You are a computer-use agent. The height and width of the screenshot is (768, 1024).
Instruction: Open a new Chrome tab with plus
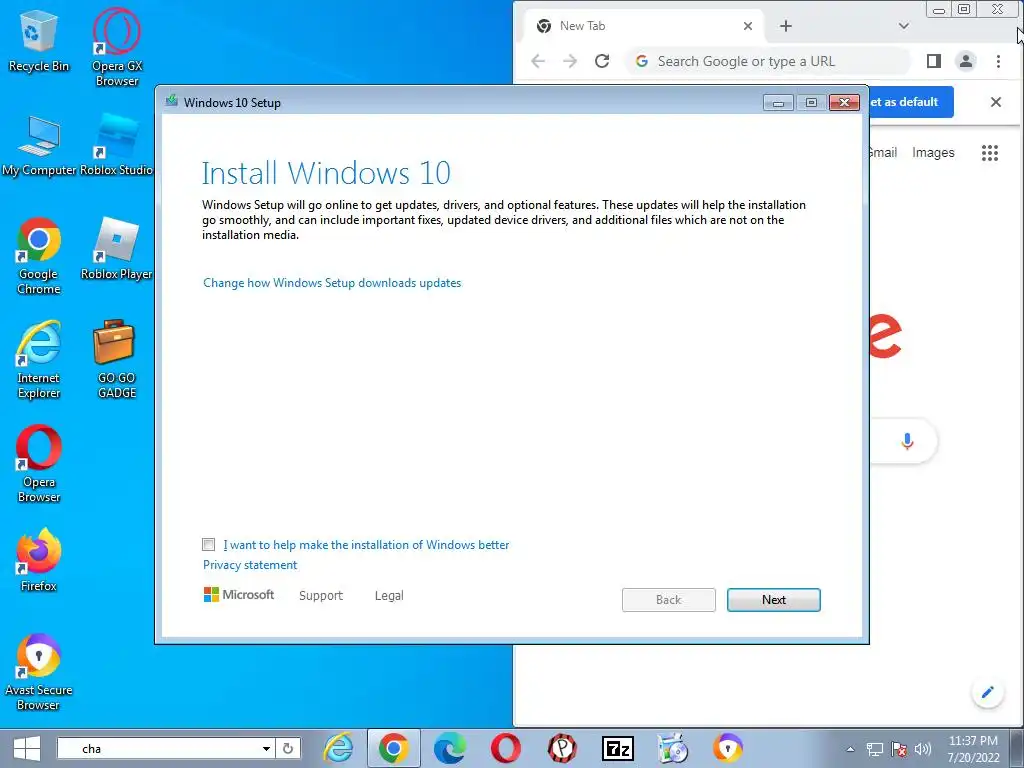coord(786,26)
